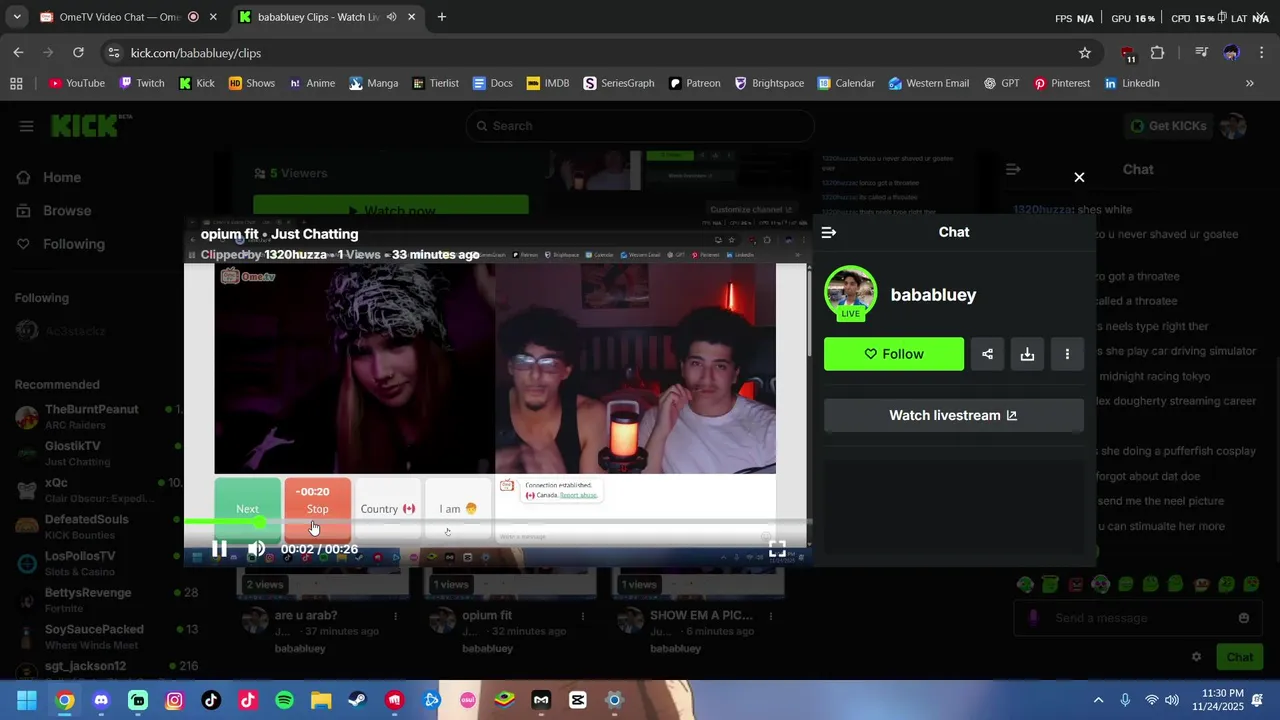Screen dimensions: 1280x720
Task: Close the clip viewer with the X
Action: 1079,177
